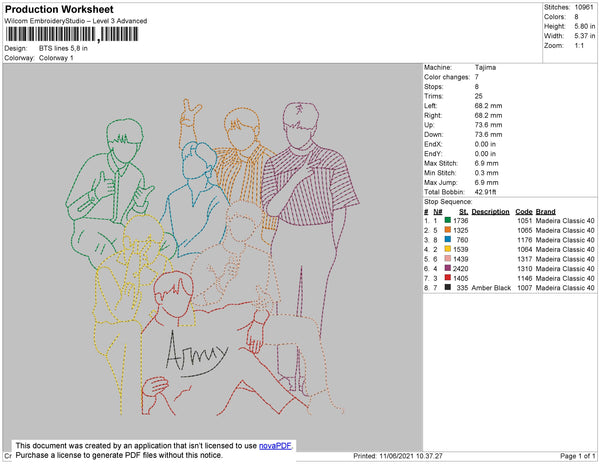
Task: Select the red thread swatch, code 1146
Action: (x=448, y=278)
